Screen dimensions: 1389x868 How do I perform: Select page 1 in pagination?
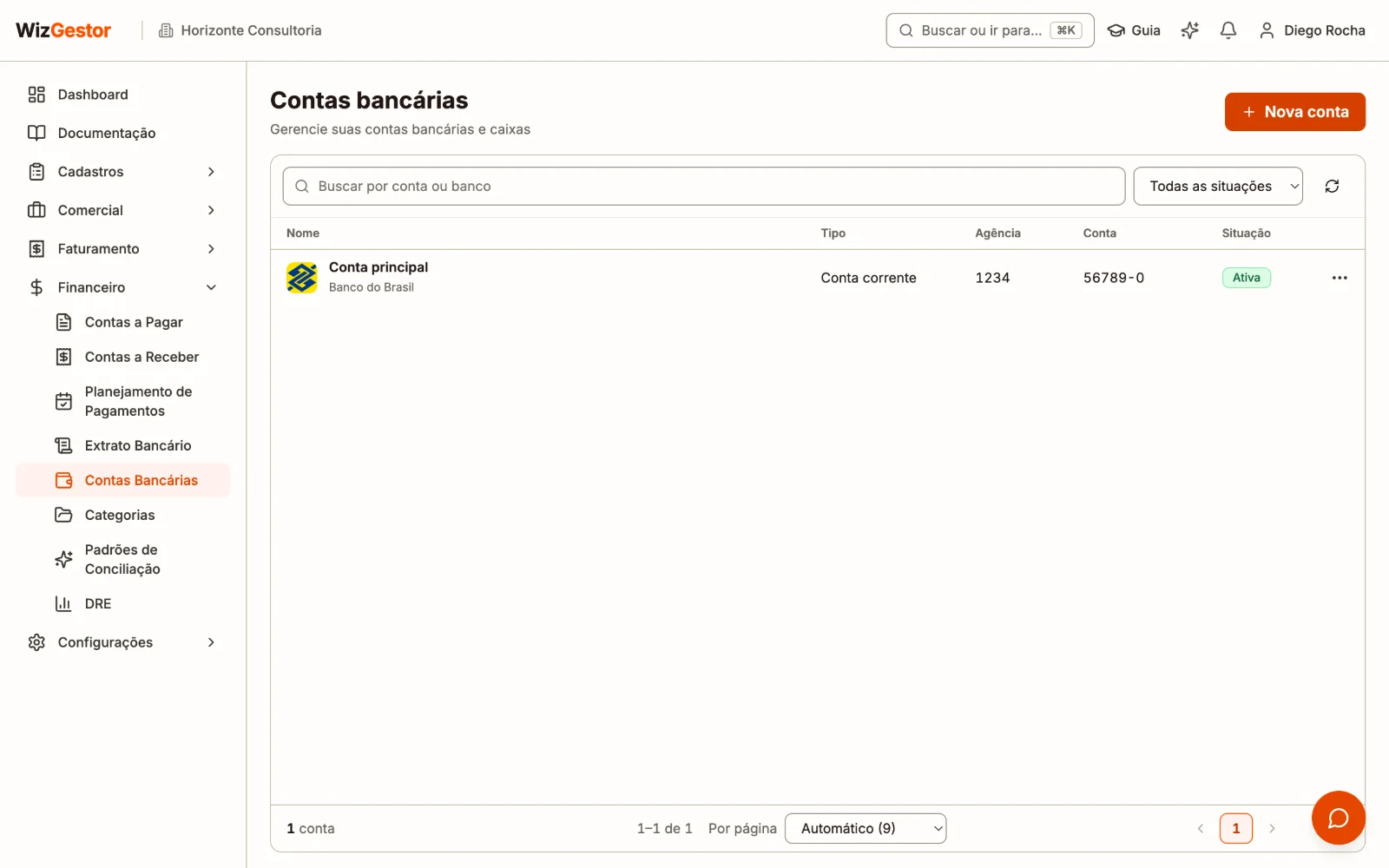pyautogui.click(x=1236, y=828)
